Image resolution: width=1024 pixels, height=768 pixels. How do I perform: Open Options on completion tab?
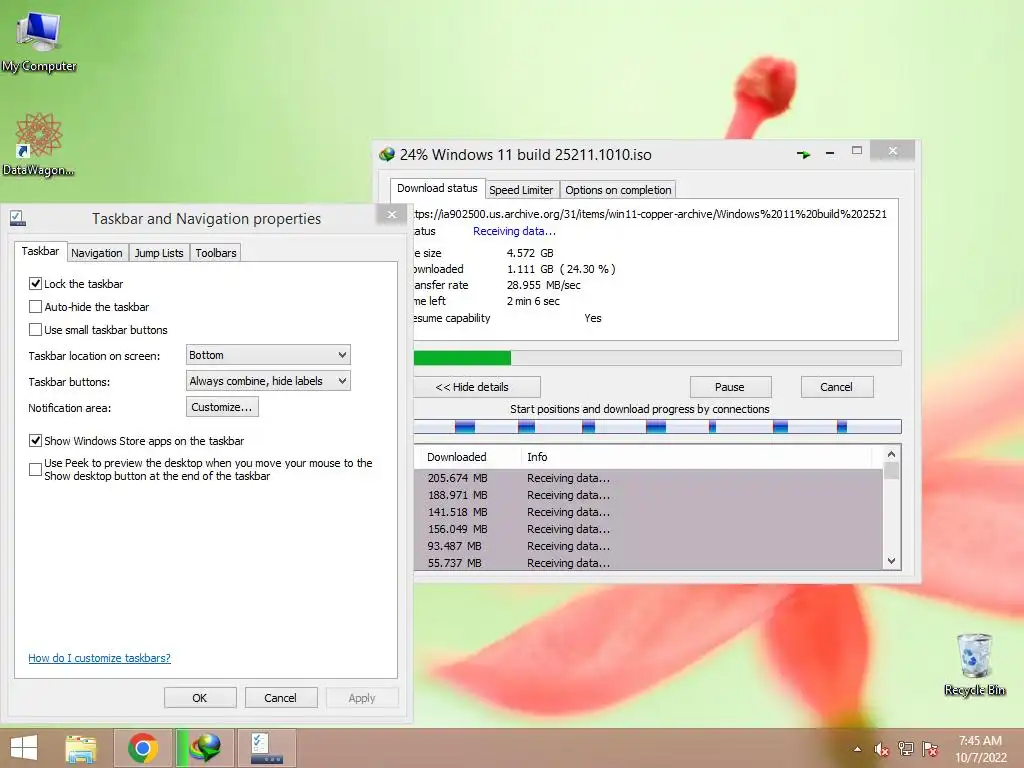point(618,190)
